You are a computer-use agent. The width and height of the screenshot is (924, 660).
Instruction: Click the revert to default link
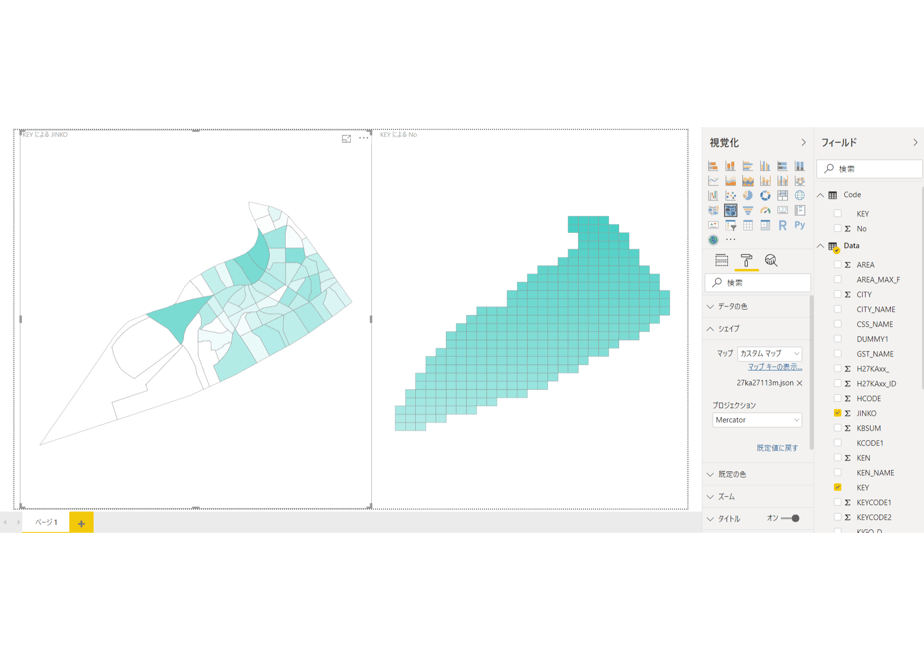coord(777,448)
